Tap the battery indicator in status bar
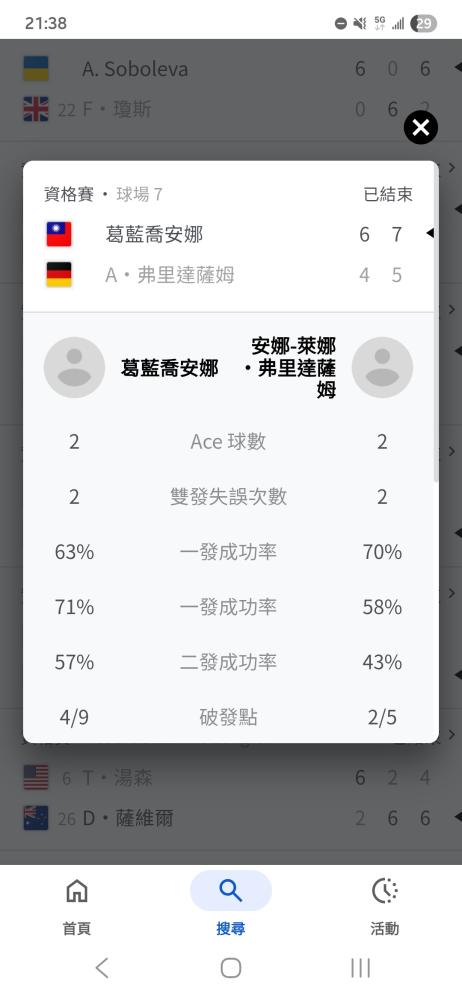462x1000 pixels. pyautogui.click(x=424, y=24)
